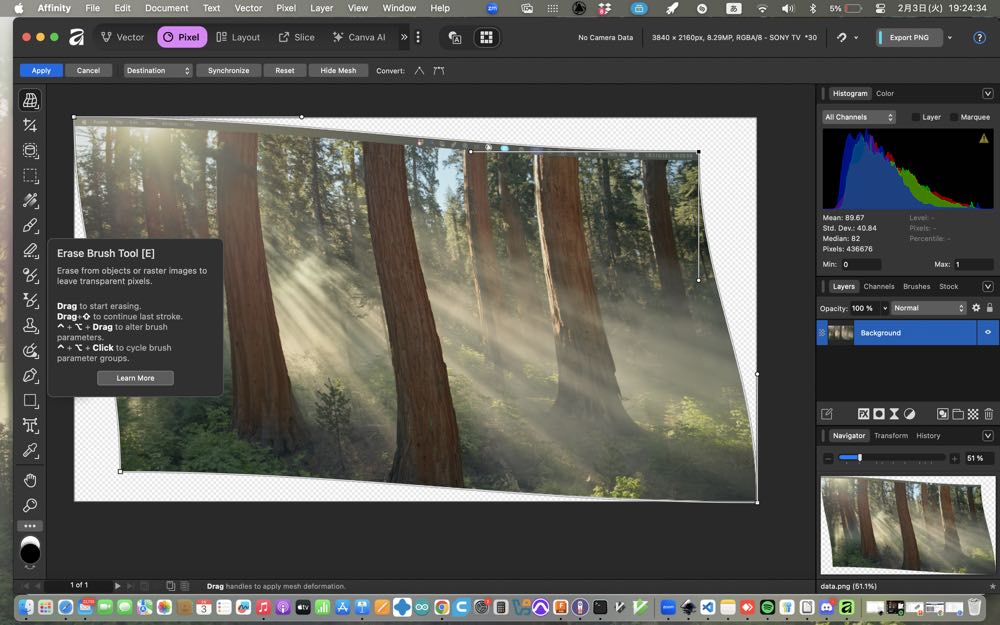
Task: Enable the Marquee checkbox in Histogram
Action: point(954,117)
